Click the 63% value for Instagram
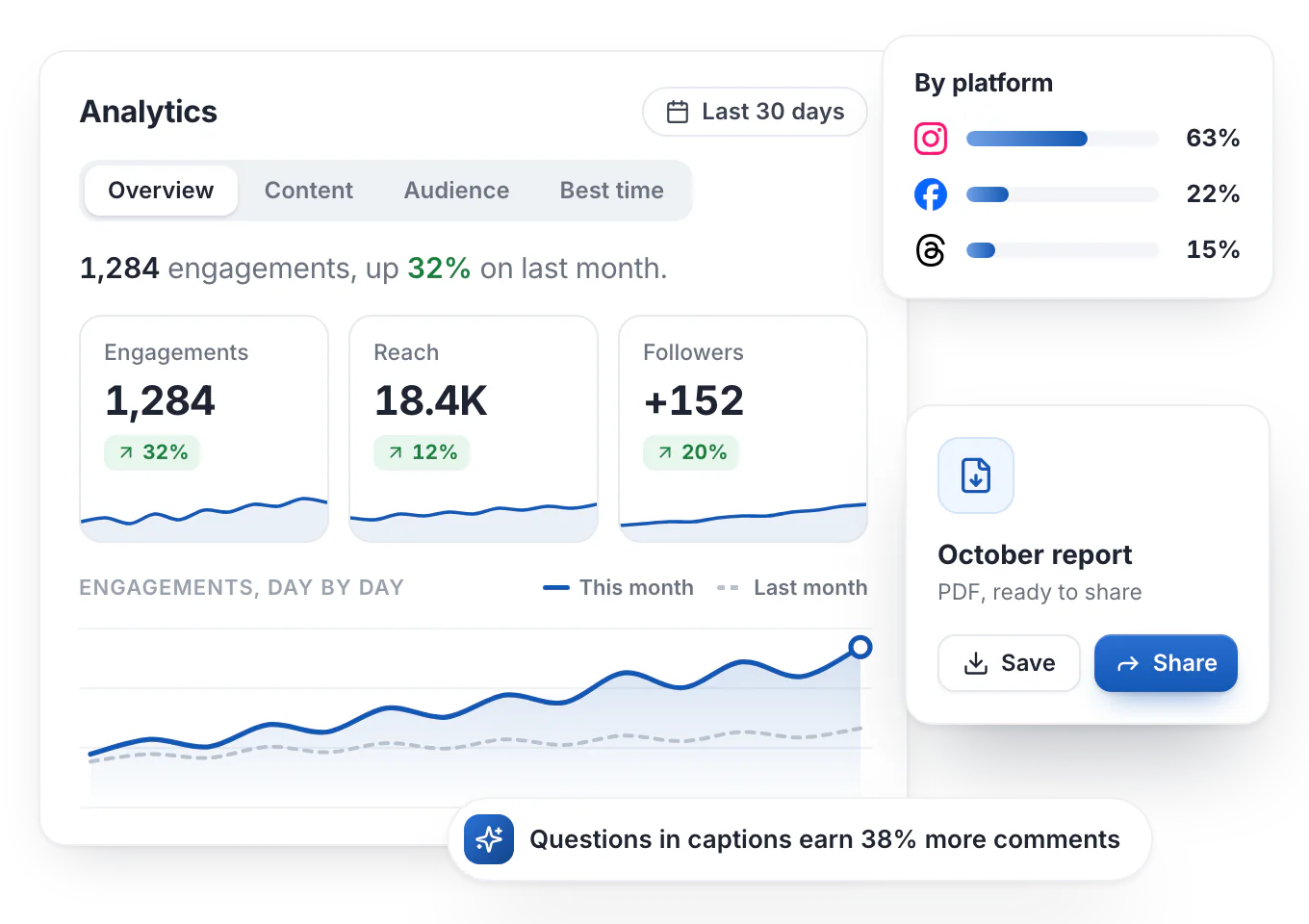The height and width of the screenshot is (924, 1309). (x=1213, y=139)
